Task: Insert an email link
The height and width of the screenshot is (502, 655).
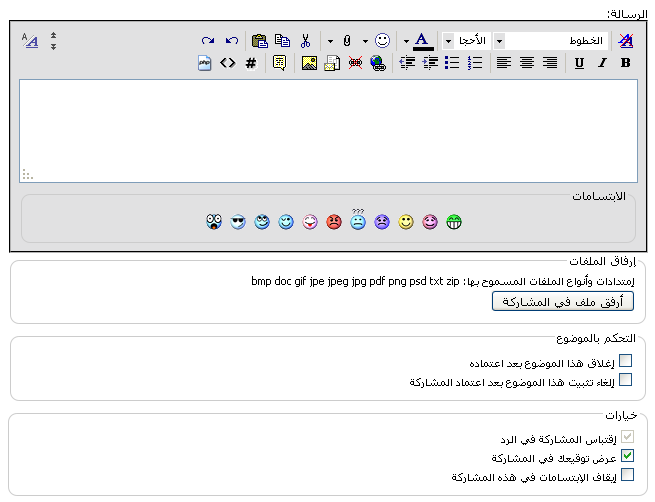Action: (332, 63)
